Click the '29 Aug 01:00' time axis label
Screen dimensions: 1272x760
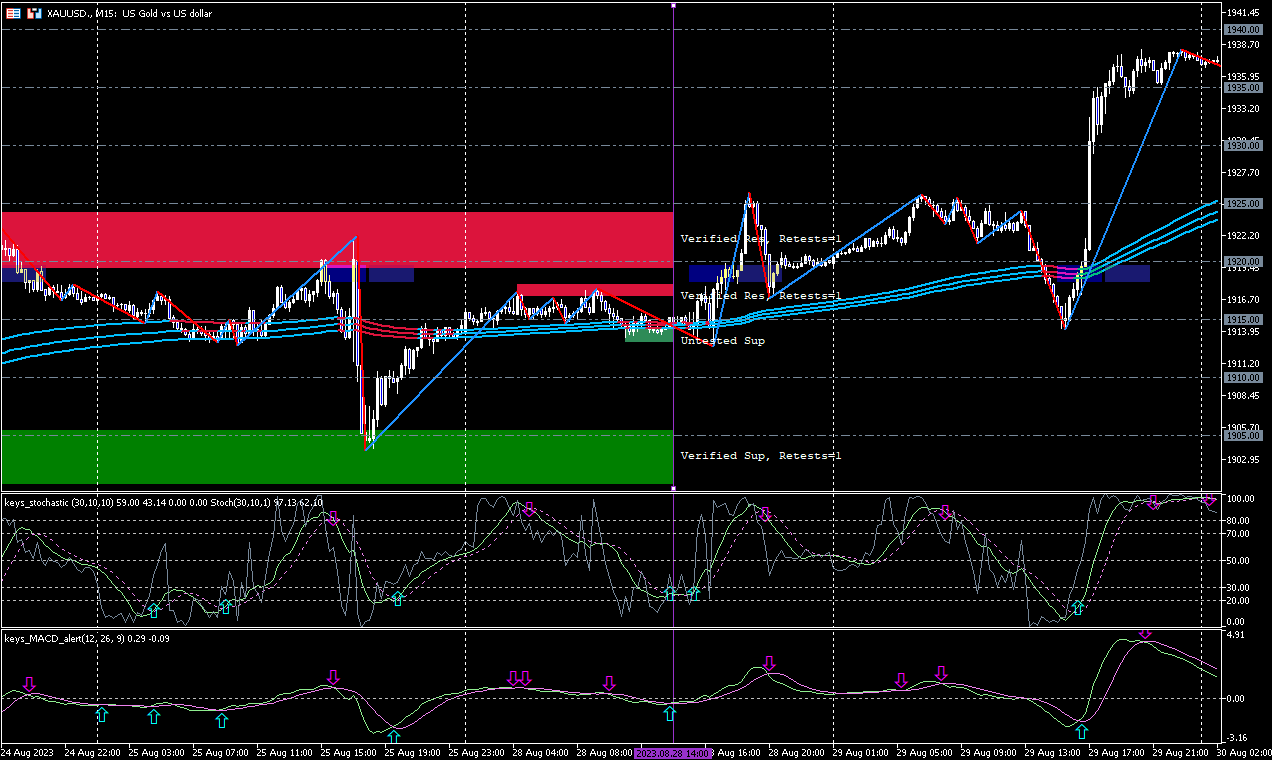click(x=861, y=751)
